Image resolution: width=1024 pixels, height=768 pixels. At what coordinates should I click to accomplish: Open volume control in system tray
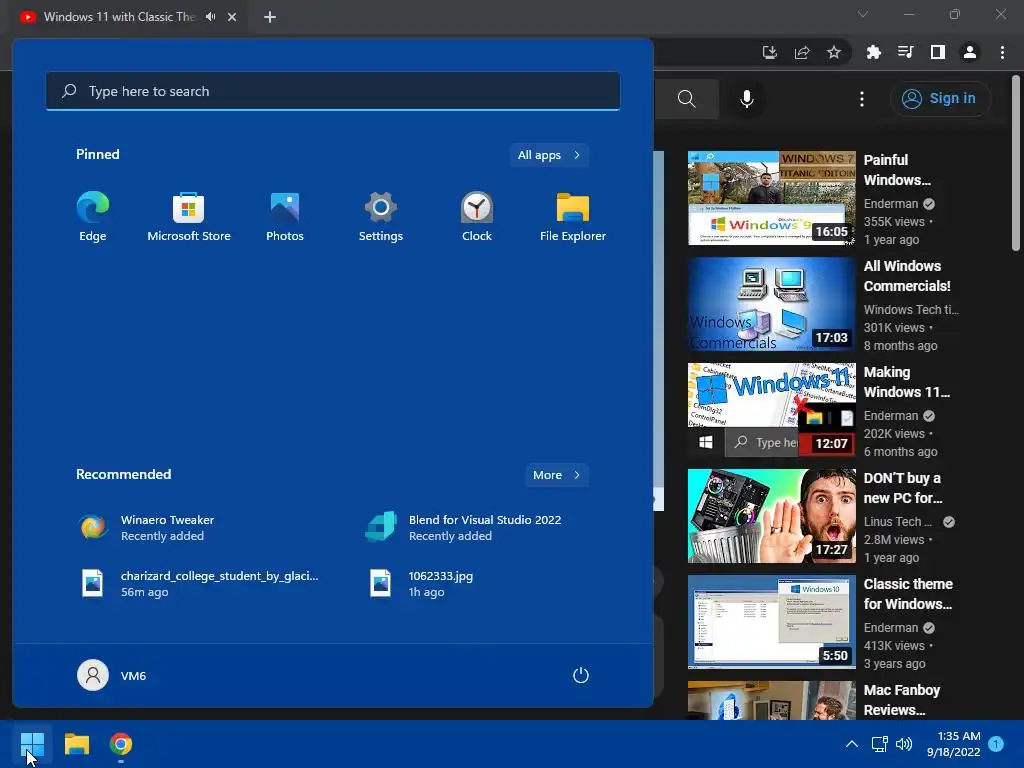pyautogui.click(x=904, y=744)
